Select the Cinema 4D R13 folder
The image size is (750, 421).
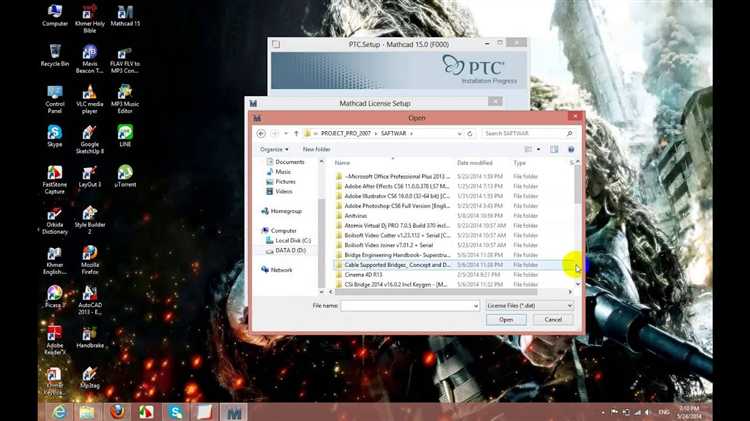point(364,275)
